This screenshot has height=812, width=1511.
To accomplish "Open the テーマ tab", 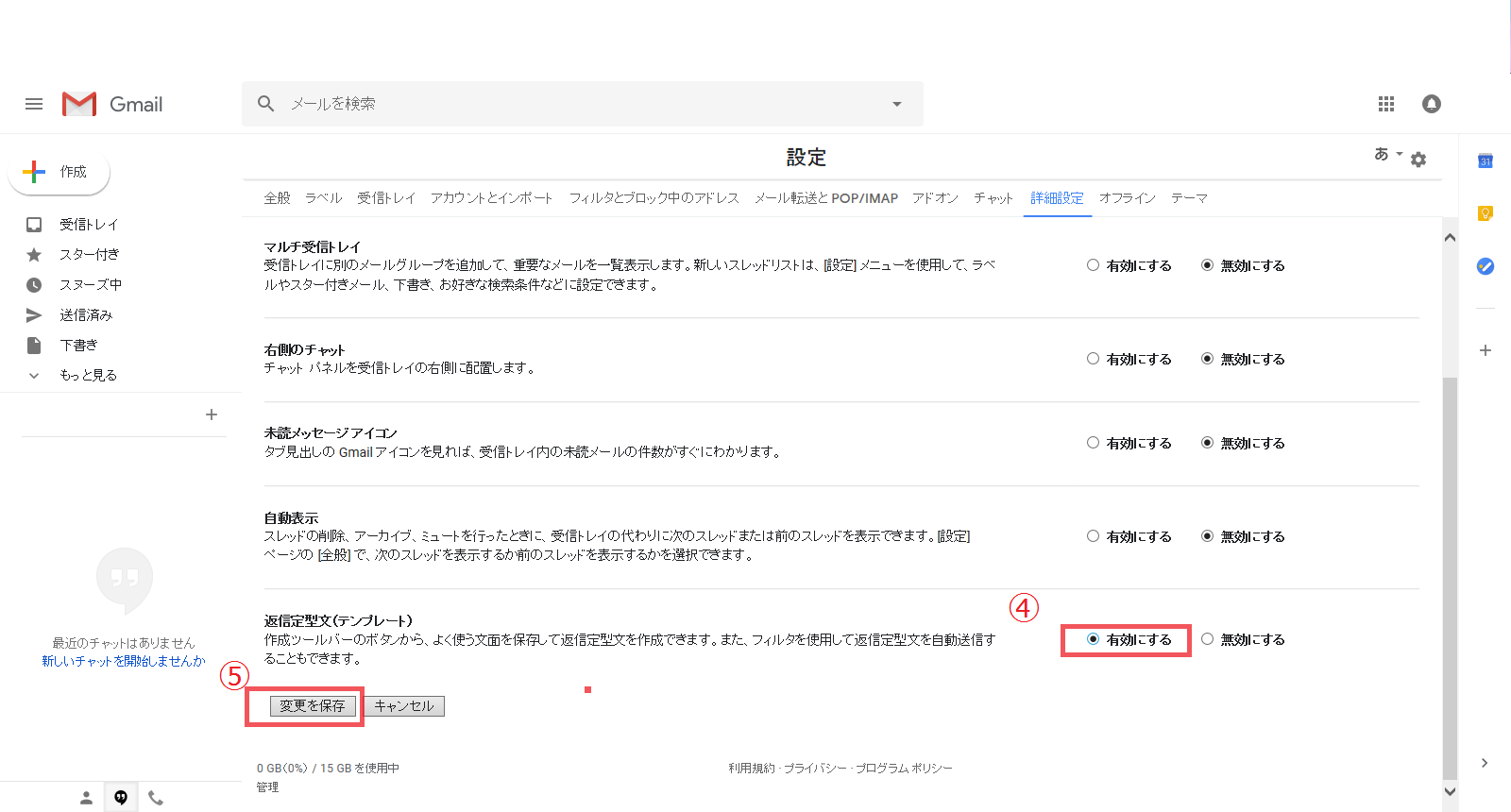I will tap(1190, 198).
